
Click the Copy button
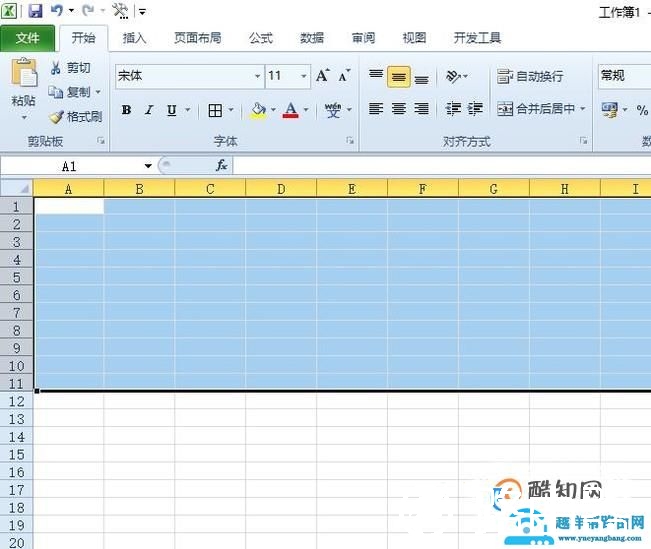point(69,92)
